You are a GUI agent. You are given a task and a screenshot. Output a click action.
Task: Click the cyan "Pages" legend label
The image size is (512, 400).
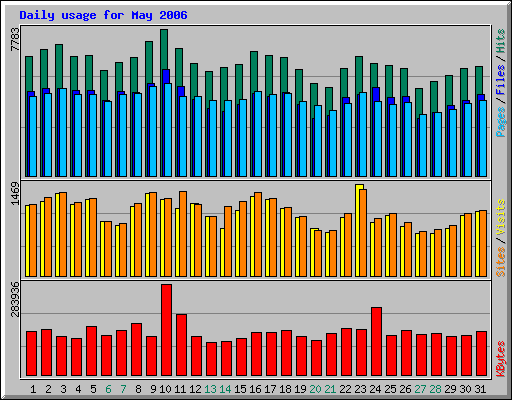[501, 122]
